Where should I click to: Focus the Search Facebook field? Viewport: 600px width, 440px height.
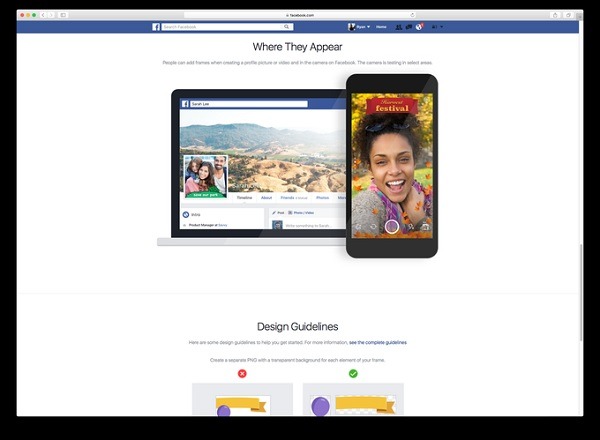coord(223,27)
